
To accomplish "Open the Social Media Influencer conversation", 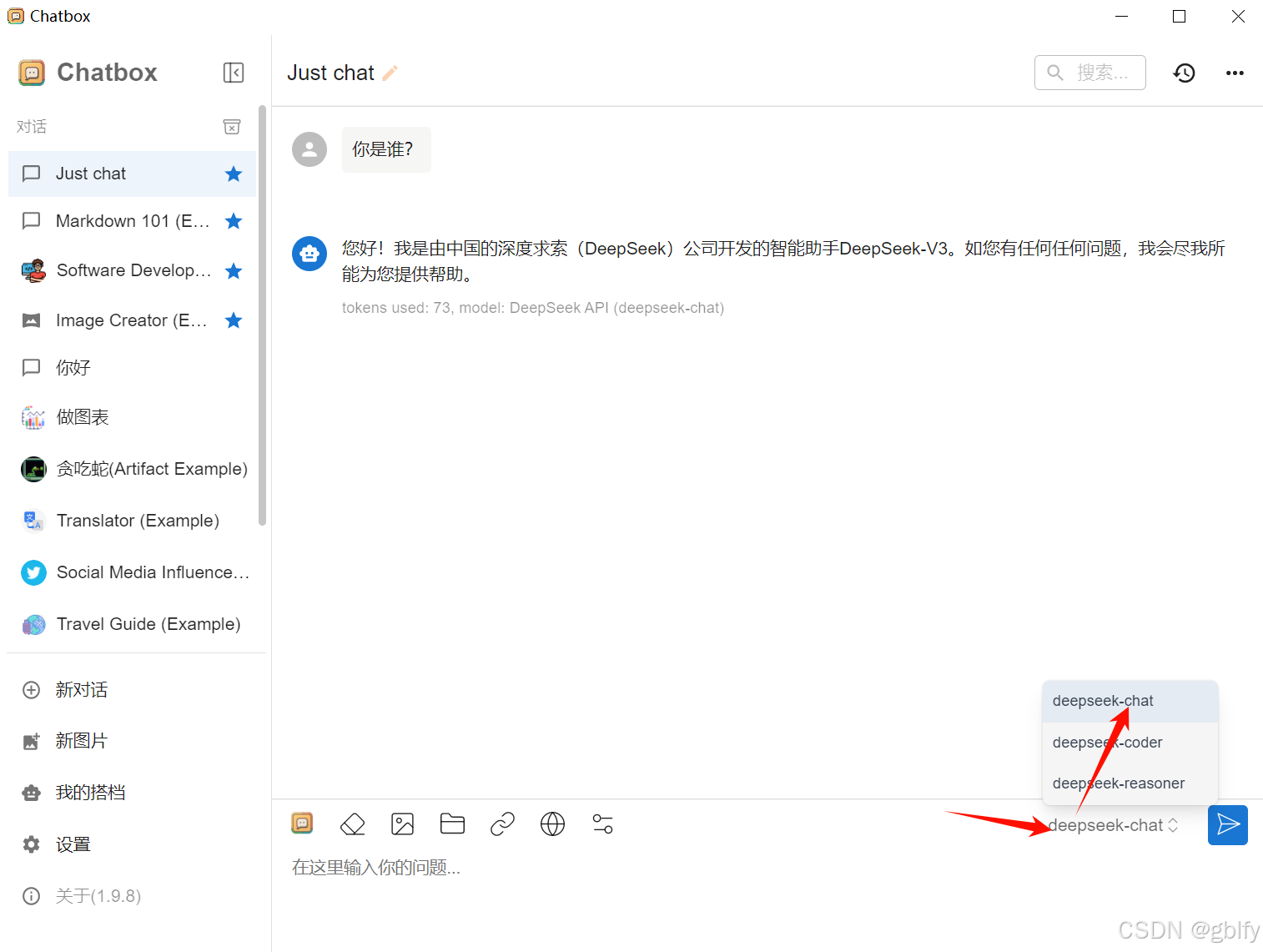I will [x=132, y=572].
